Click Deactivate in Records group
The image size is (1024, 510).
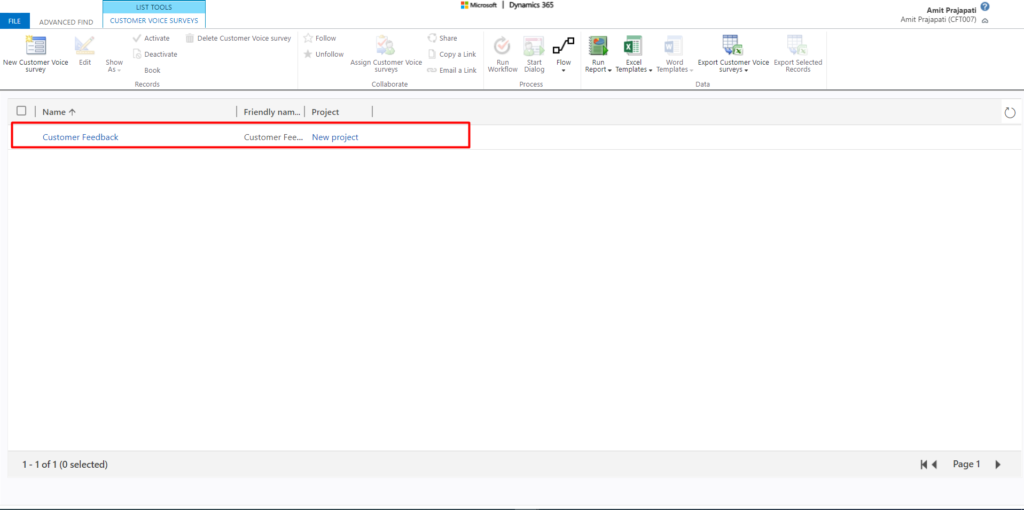pyautogui.click(x=155, y=54)
